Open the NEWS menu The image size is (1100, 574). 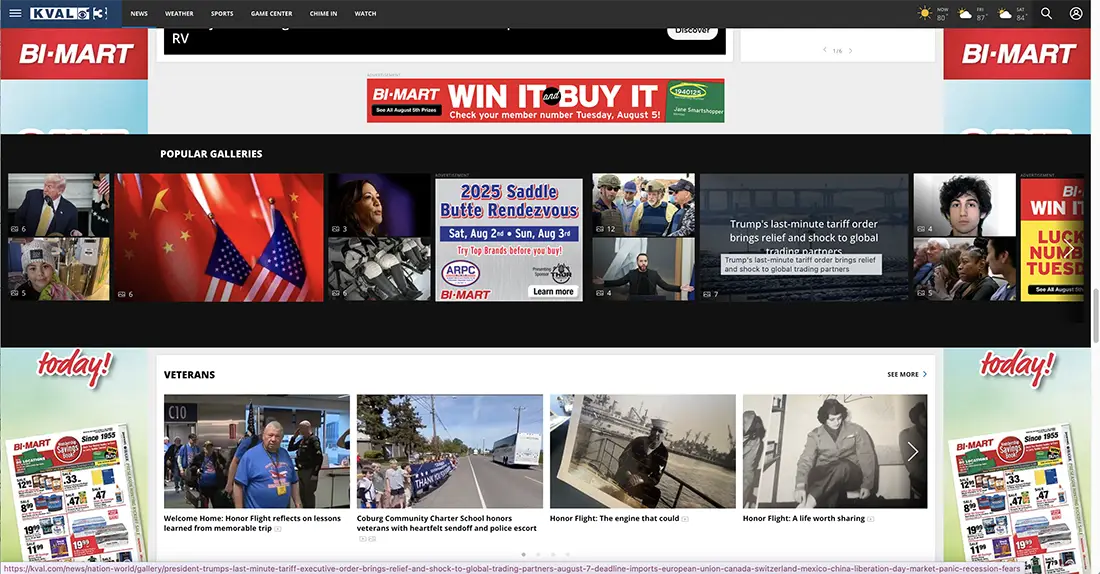click(x=139, y=13)
